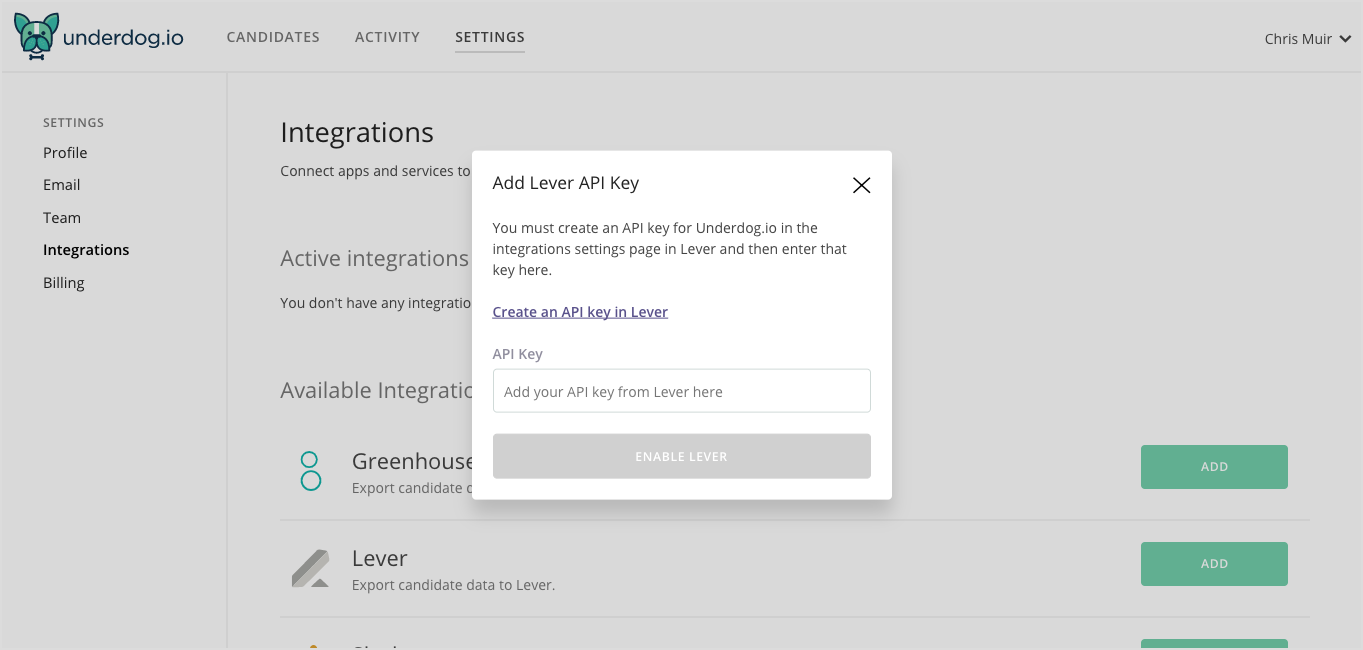The height and width of the screenshot is (650, 1363).
Task: Open Team settings in sidebar
Action: pos(62,217)
